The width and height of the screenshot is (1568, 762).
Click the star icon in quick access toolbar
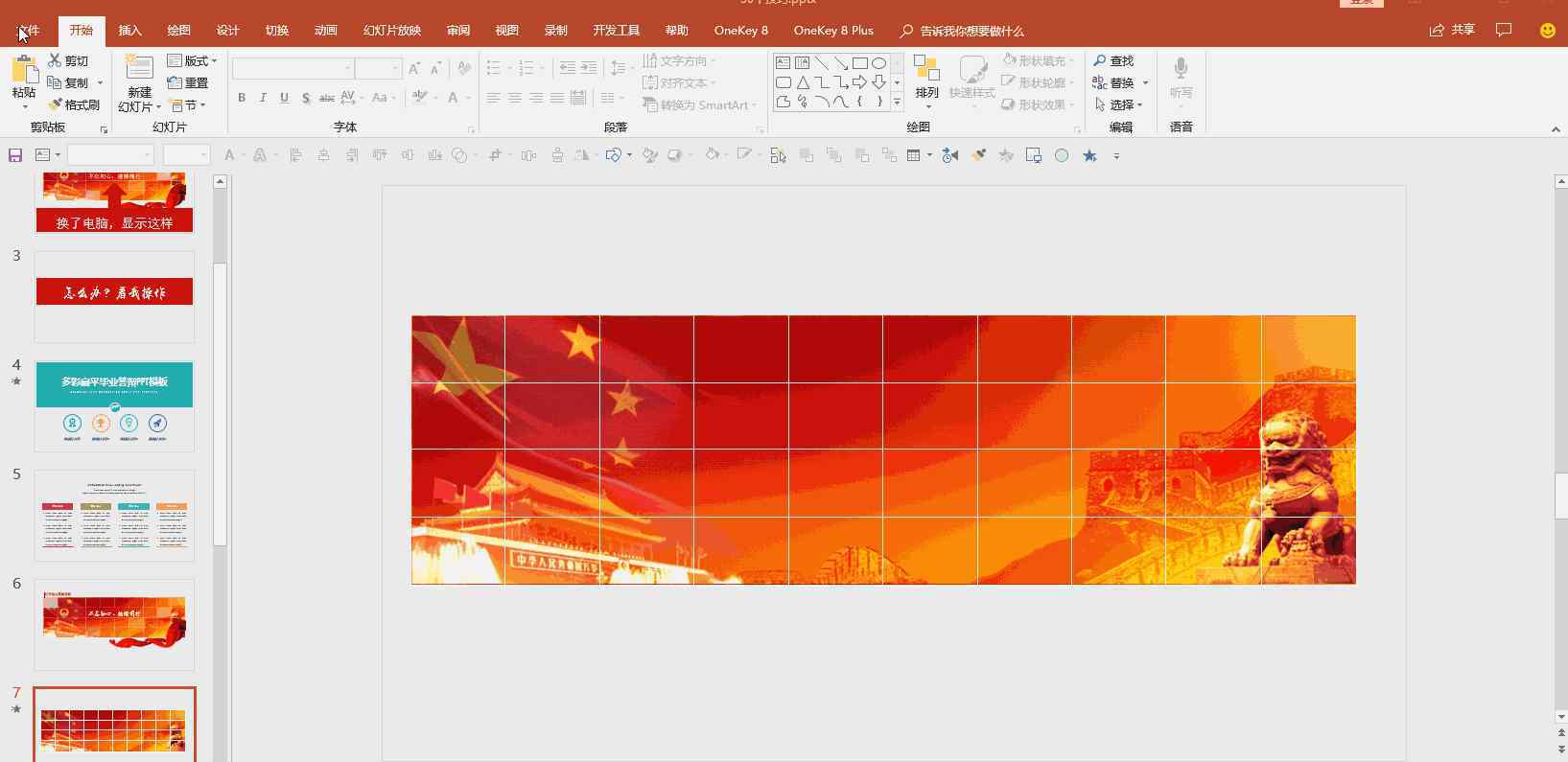1089,155
